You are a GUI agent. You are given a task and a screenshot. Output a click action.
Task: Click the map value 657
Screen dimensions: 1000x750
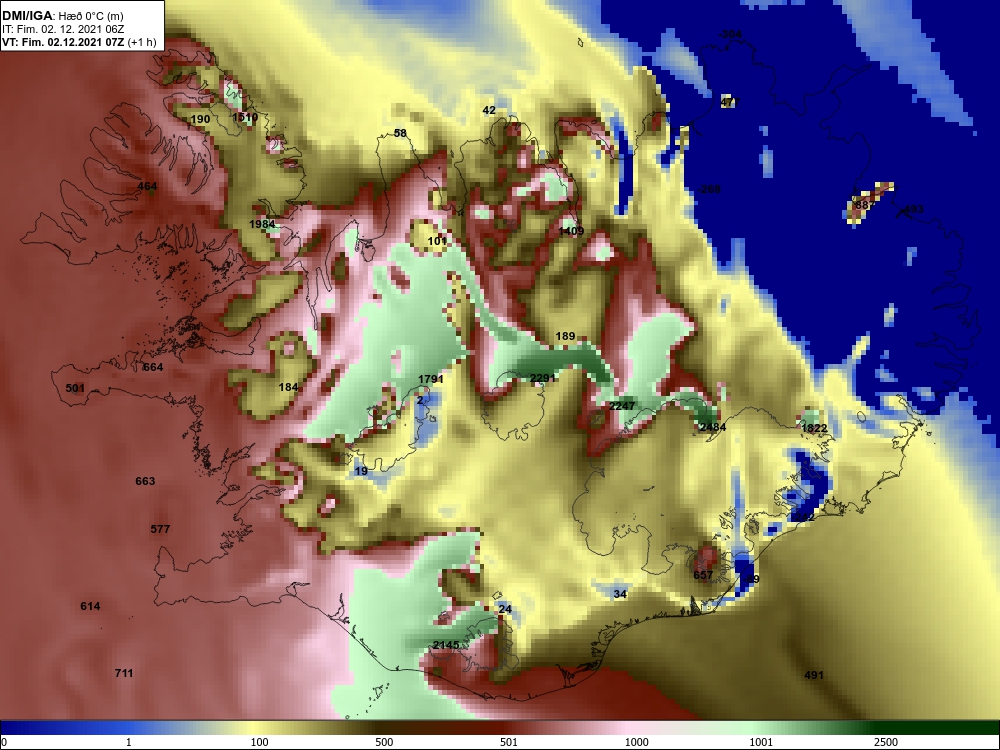click(x=703, y=575)
